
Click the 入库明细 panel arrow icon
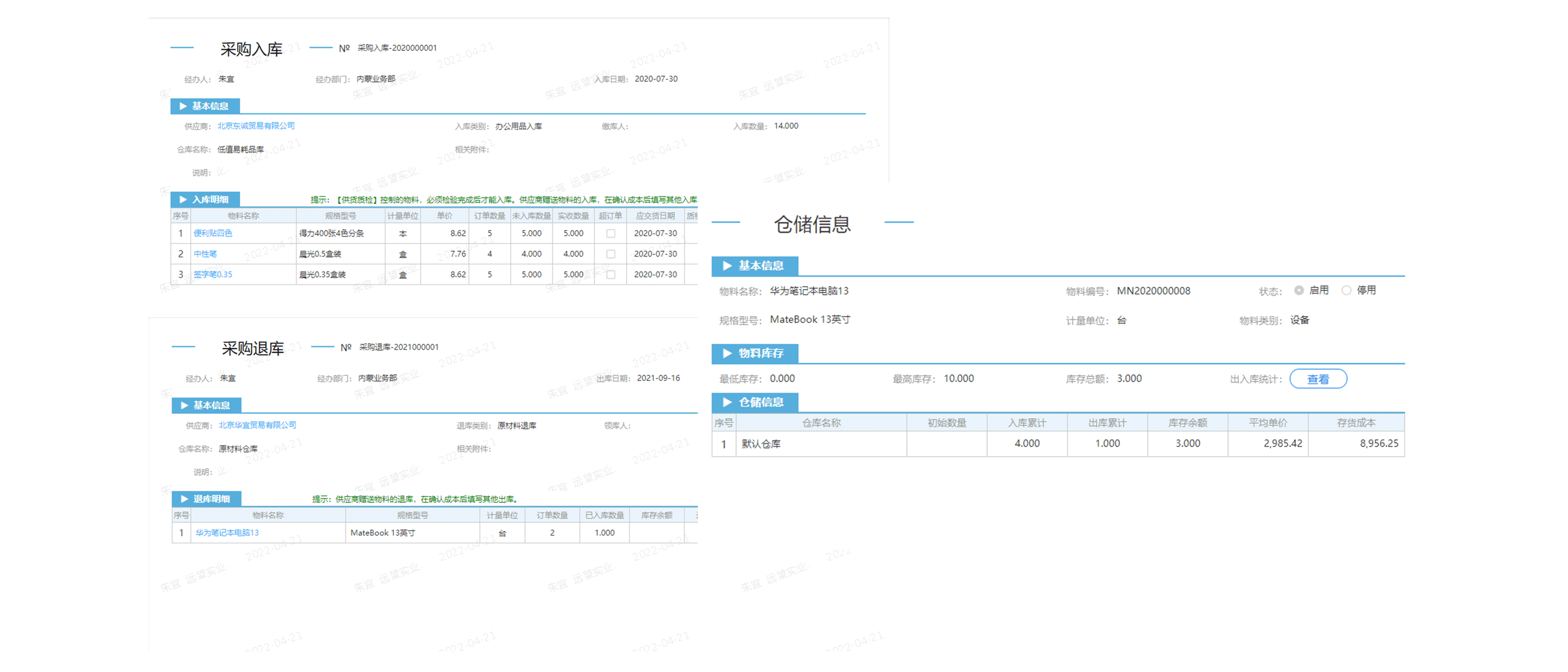(x=183, y=199)
